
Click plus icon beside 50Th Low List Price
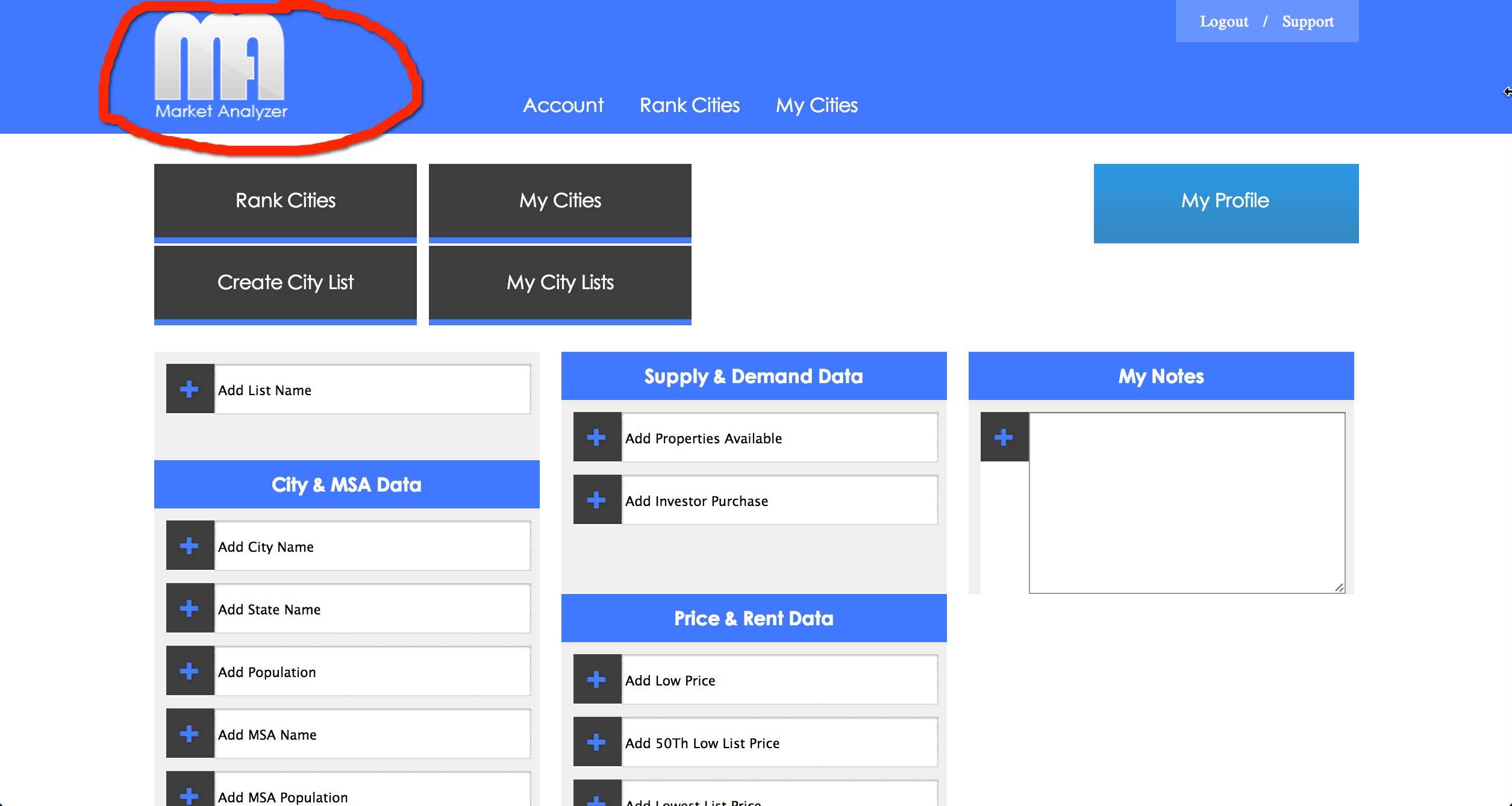[597, 742]
